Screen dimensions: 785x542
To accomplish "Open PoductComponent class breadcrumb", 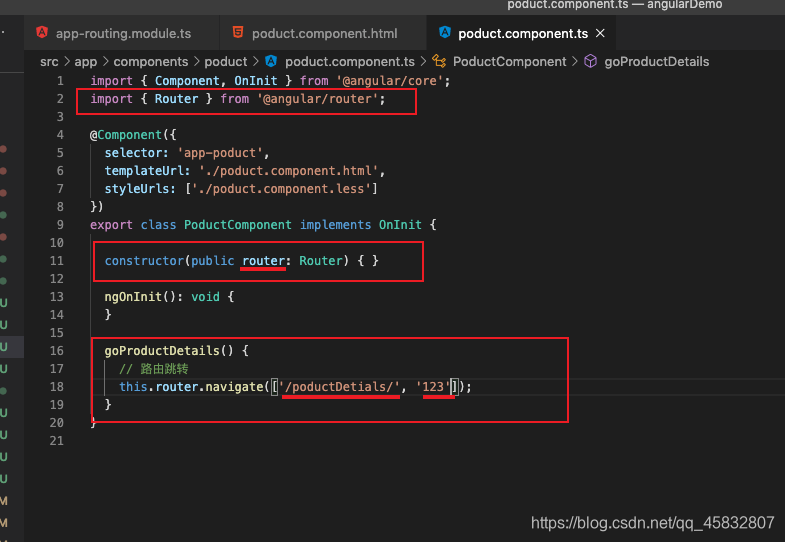I will (x=509, y=62).
